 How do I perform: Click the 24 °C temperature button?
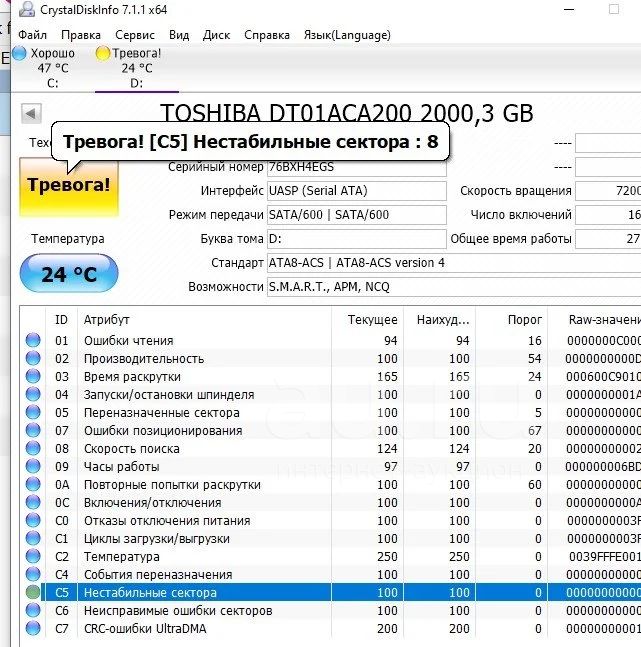click(x=69, y=274)
